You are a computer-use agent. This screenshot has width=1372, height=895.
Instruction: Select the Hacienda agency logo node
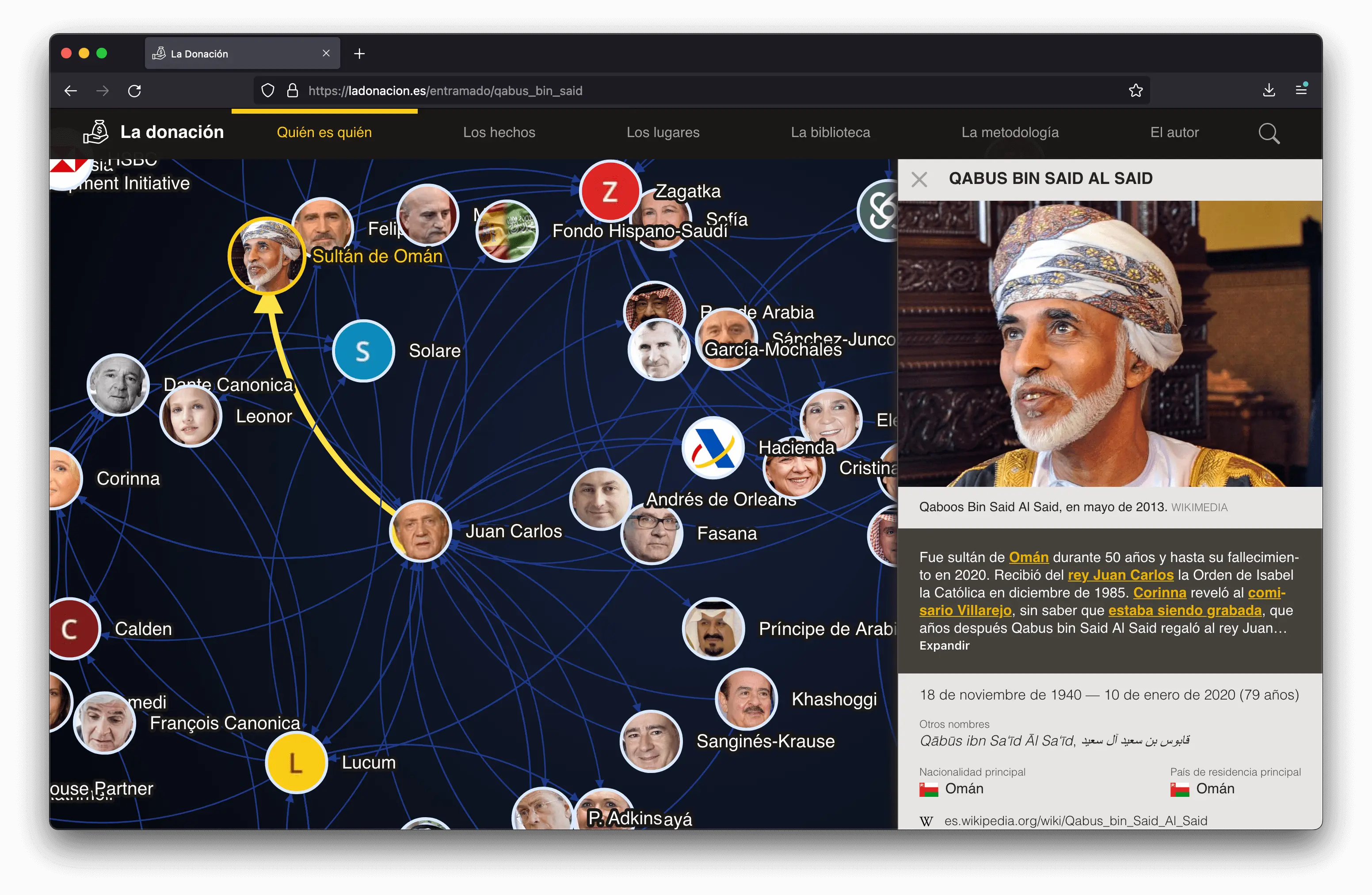point(713,447)
